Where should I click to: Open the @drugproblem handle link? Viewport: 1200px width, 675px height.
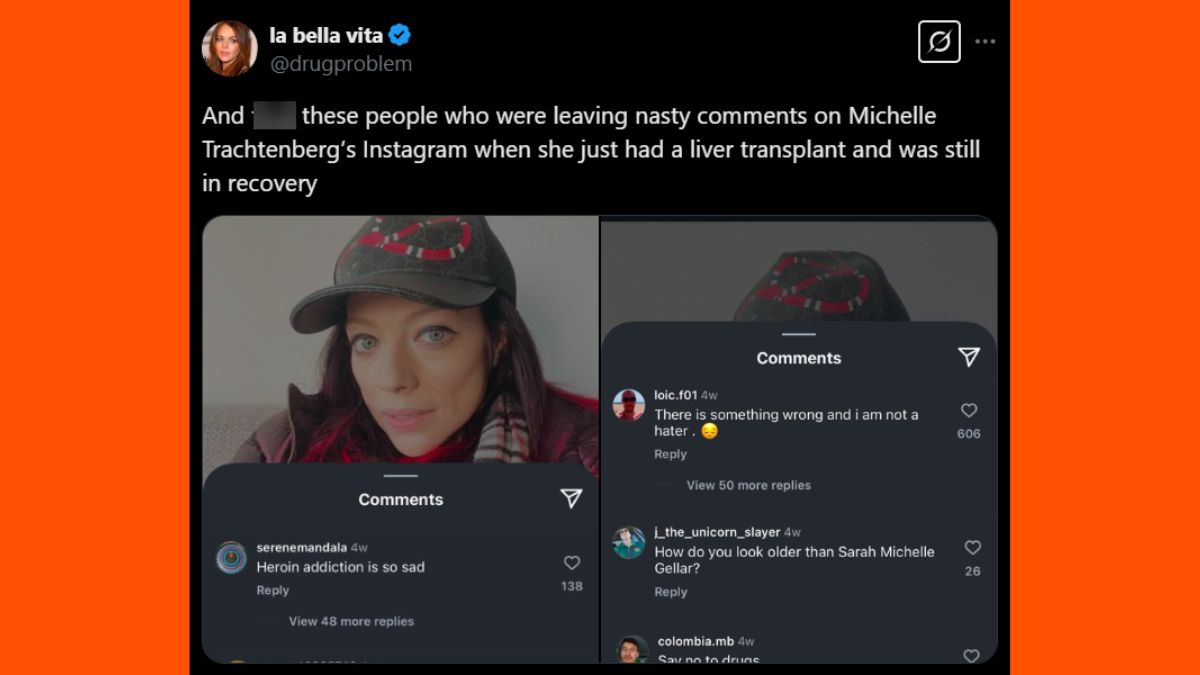point(340,64)
